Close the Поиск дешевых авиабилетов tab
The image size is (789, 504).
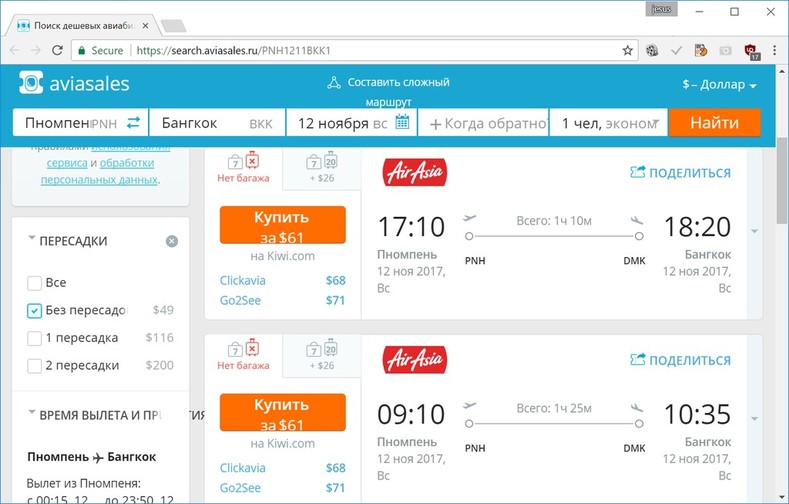coord(145,25)
